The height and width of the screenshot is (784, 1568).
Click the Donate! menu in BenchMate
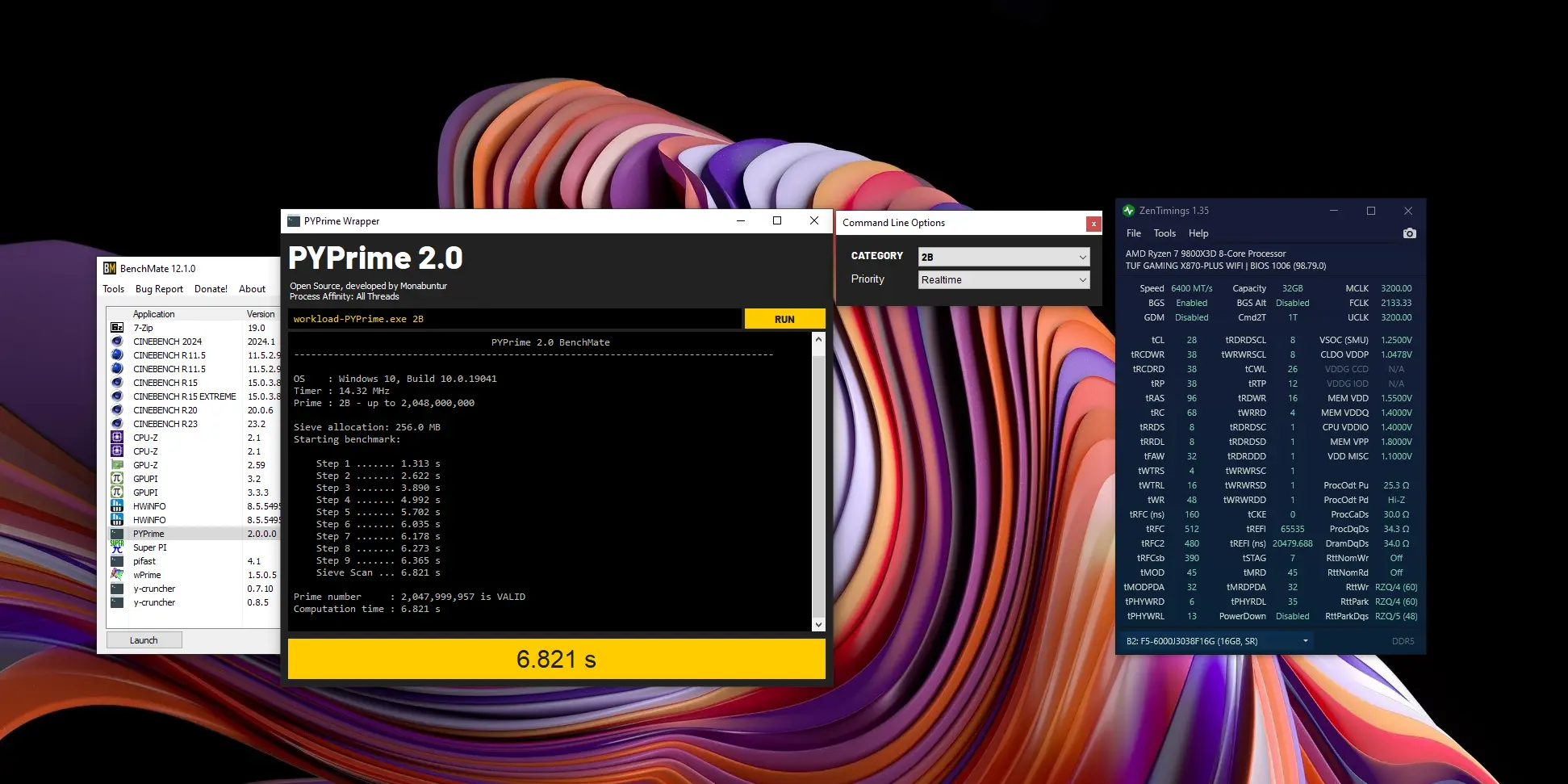coord(211,289)
